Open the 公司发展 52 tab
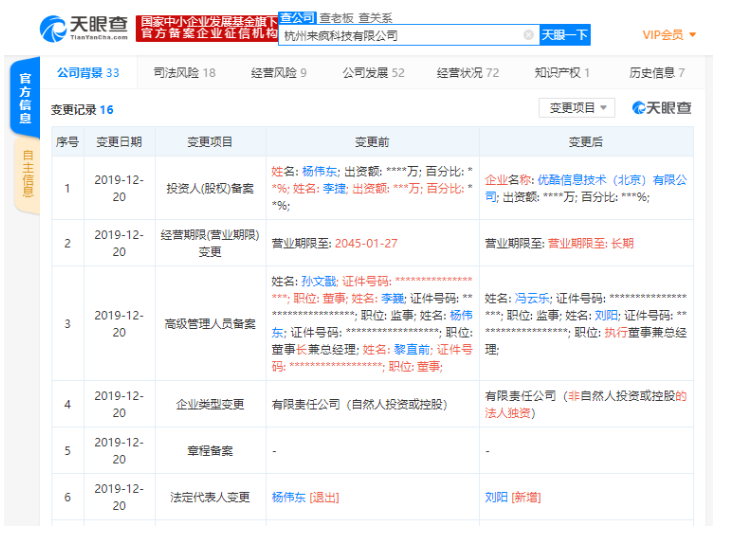734x543 pixels. tap(373, 73)
